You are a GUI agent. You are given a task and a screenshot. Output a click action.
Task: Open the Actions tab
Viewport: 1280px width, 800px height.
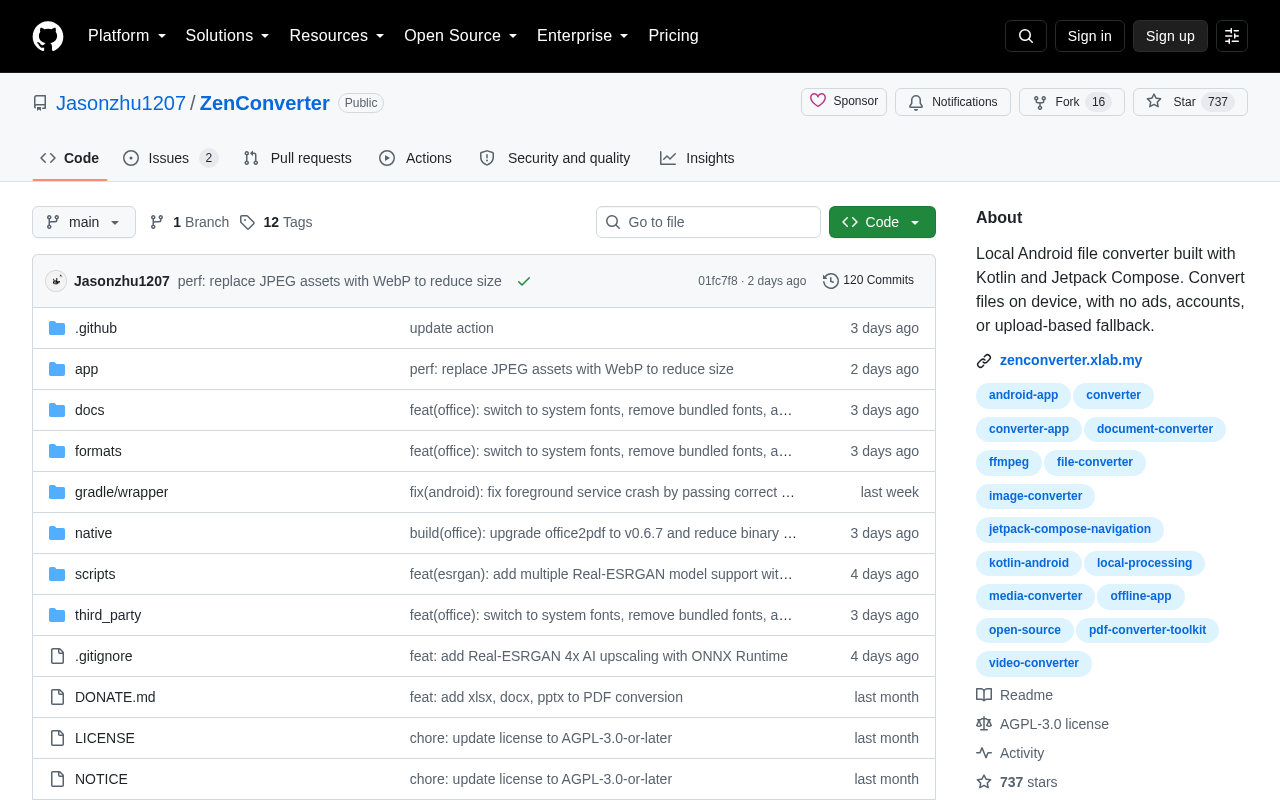point(415,158)
